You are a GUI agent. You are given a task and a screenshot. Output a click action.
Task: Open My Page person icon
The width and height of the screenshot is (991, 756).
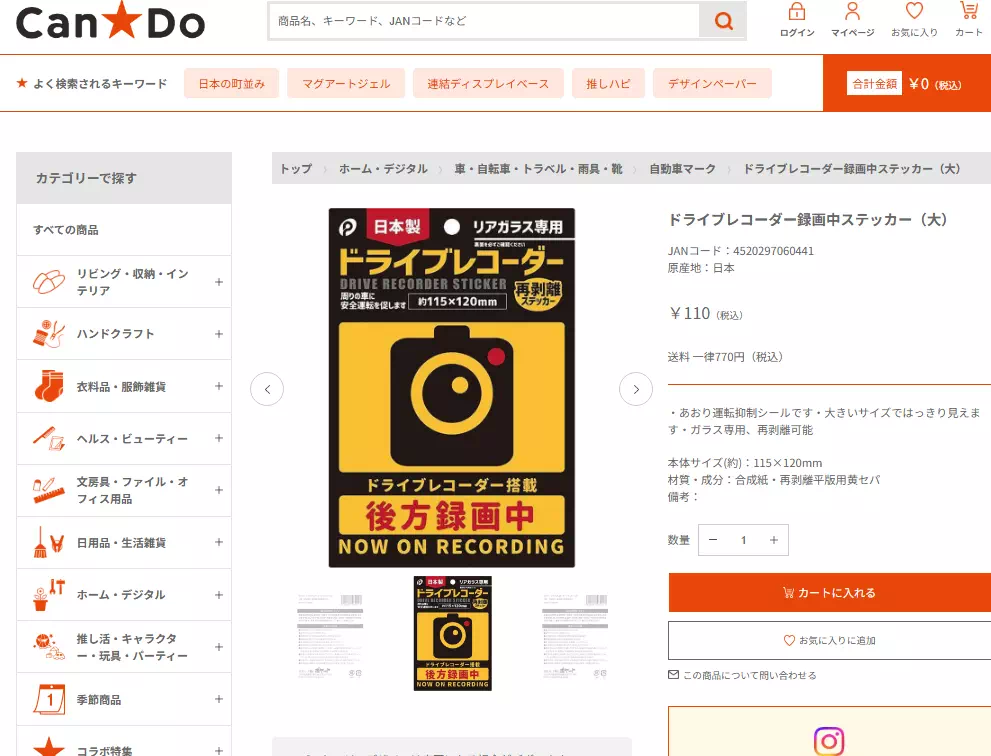click(852, 14)
